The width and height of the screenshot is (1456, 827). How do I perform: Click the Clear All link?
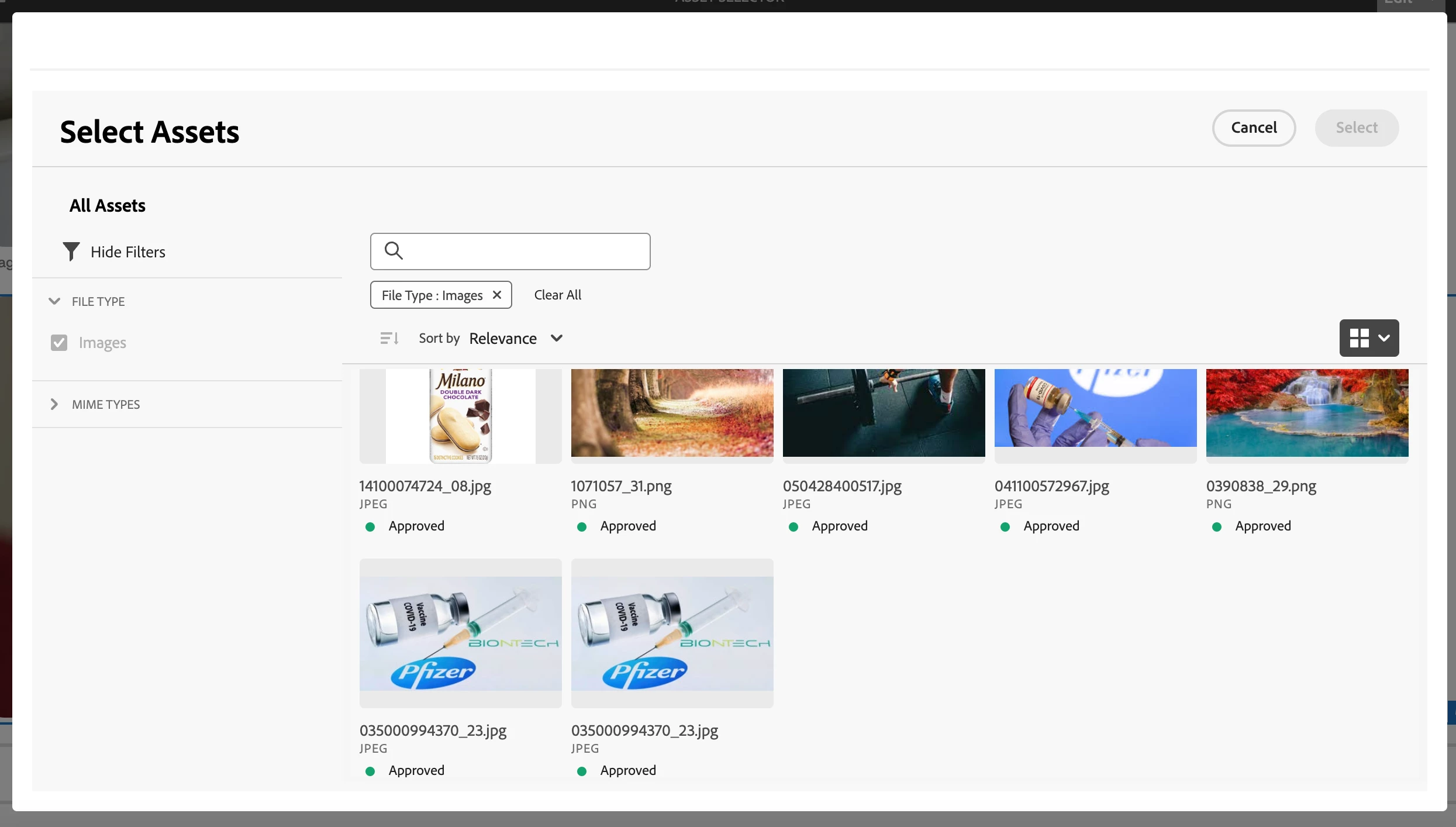(x=557, y=295)
